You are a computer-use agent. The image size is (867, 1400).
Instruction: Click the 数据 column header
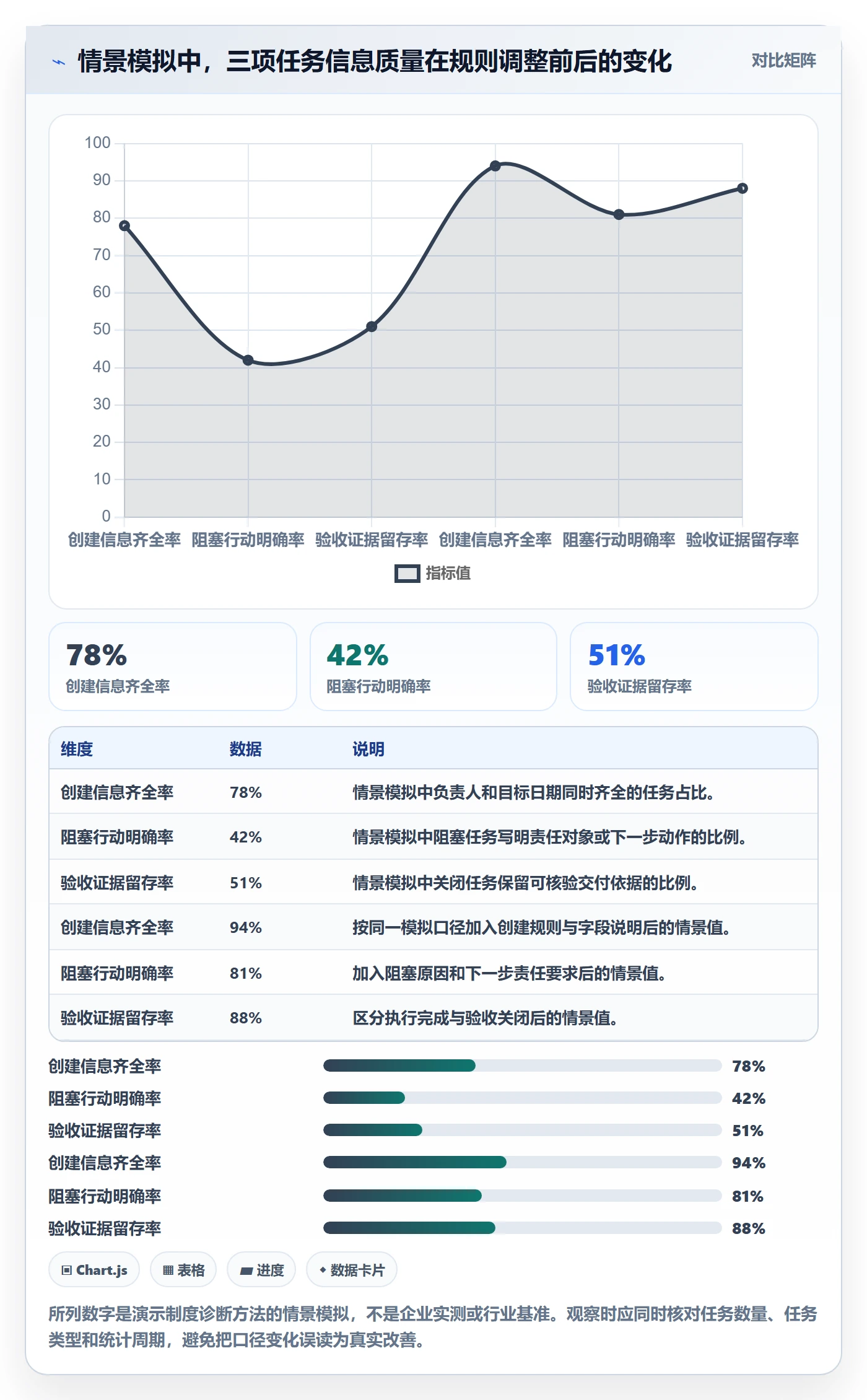[x=245, y=749]
